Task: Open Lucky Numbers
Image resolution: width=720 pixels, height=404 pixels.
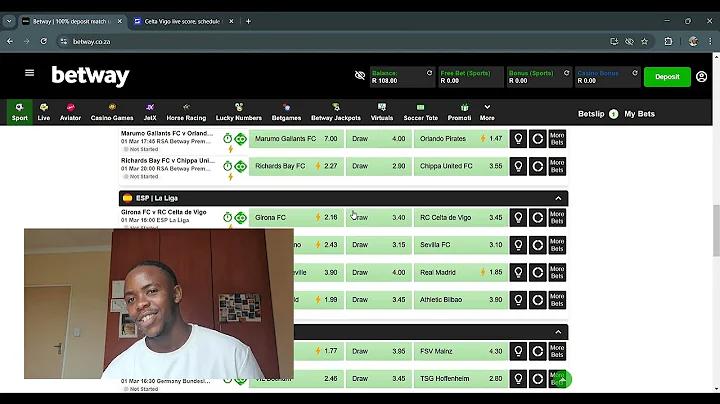Action: point(239,112)
